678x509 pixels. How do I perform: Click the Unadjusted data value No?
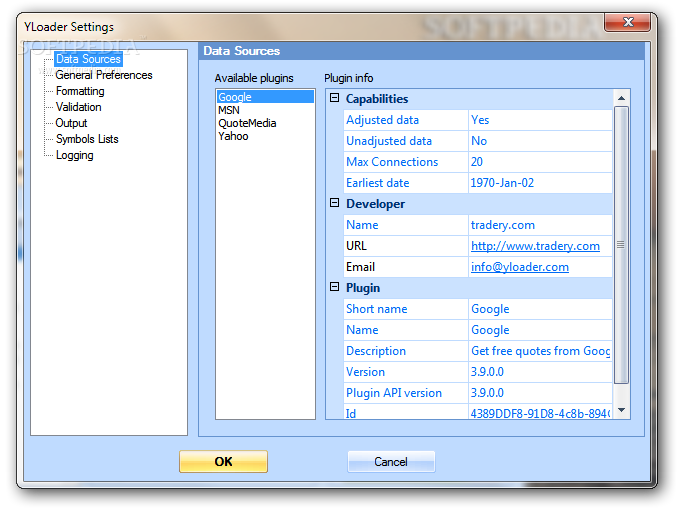[x=540, y=141]
